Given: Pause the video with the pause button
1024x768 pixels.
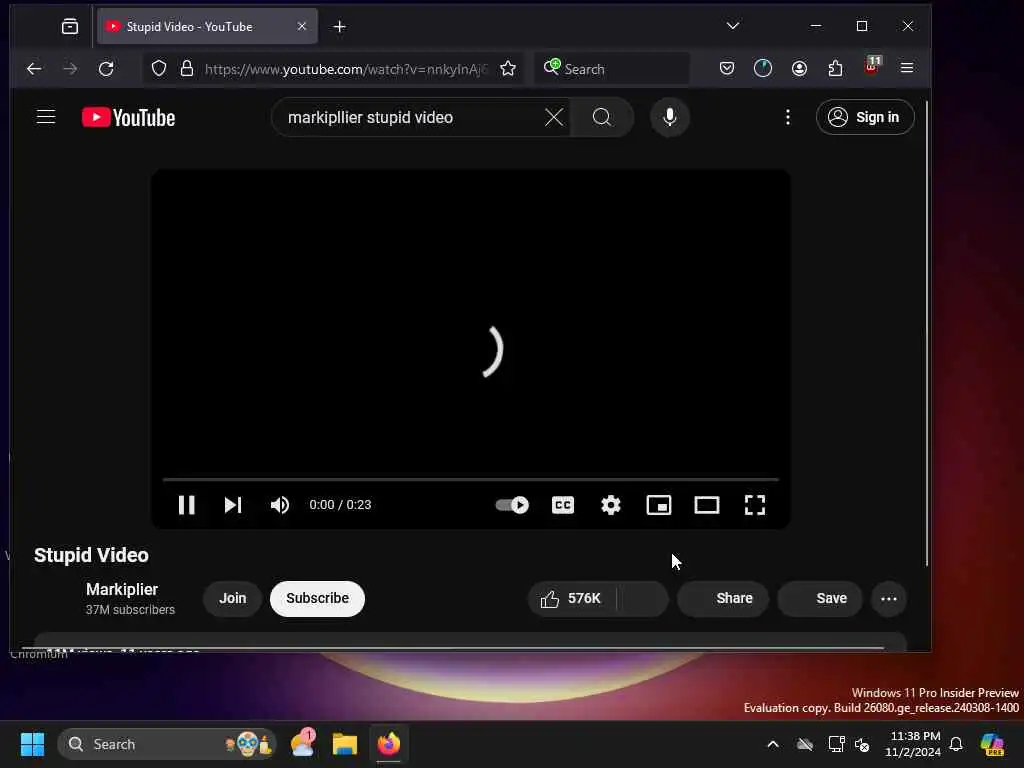Looking at the screenshot, I should point(187,505).
